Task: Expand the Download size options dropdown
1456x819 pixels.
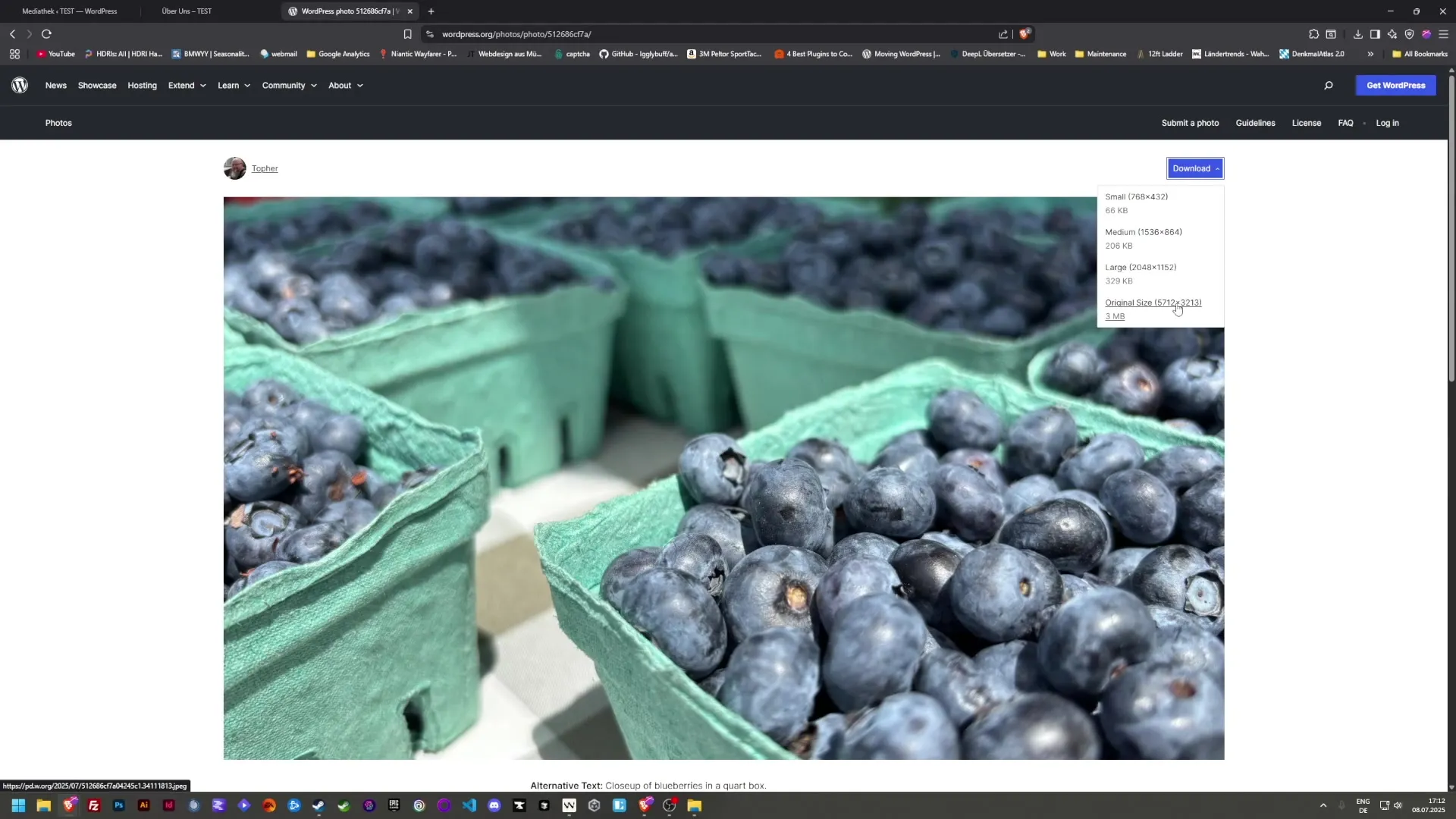Action: (1217, 168)
